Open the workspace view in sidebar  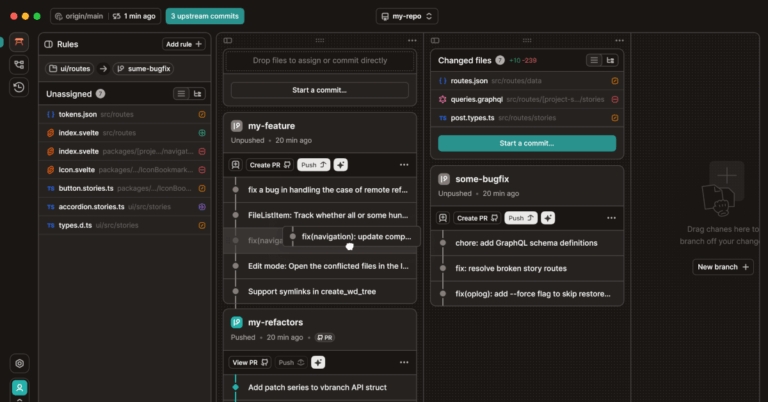tap(19, 42)
